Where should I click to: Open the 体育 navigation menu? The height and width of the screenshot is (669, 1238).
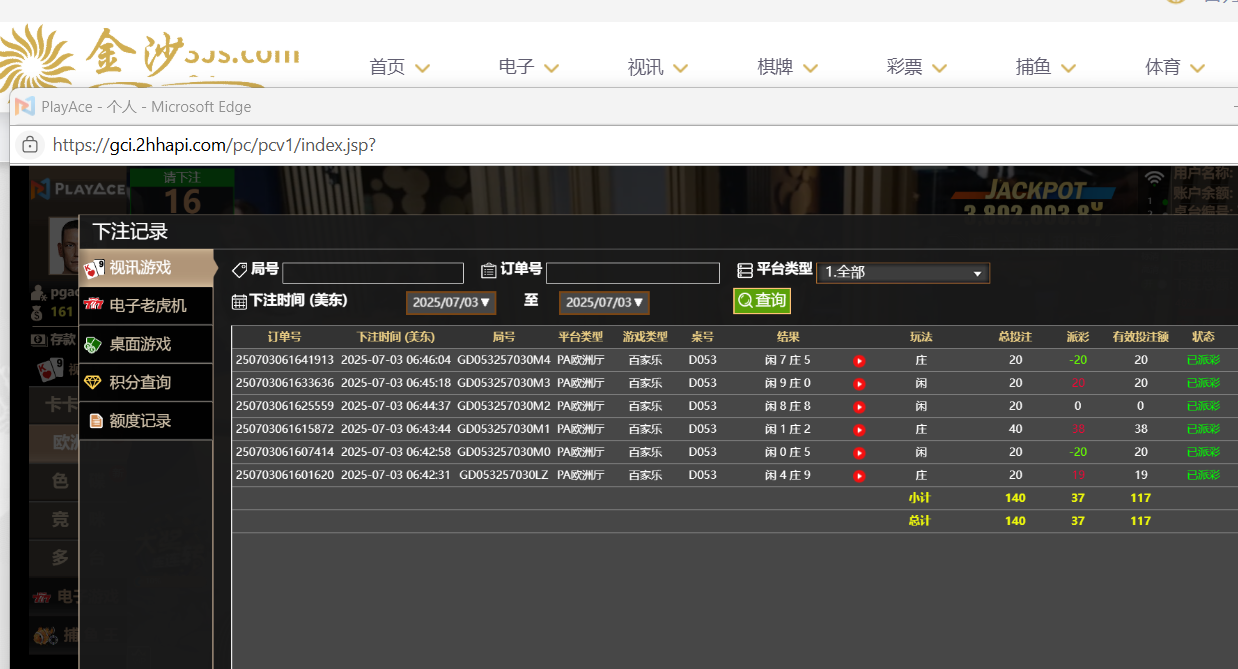coord(1174,68)
